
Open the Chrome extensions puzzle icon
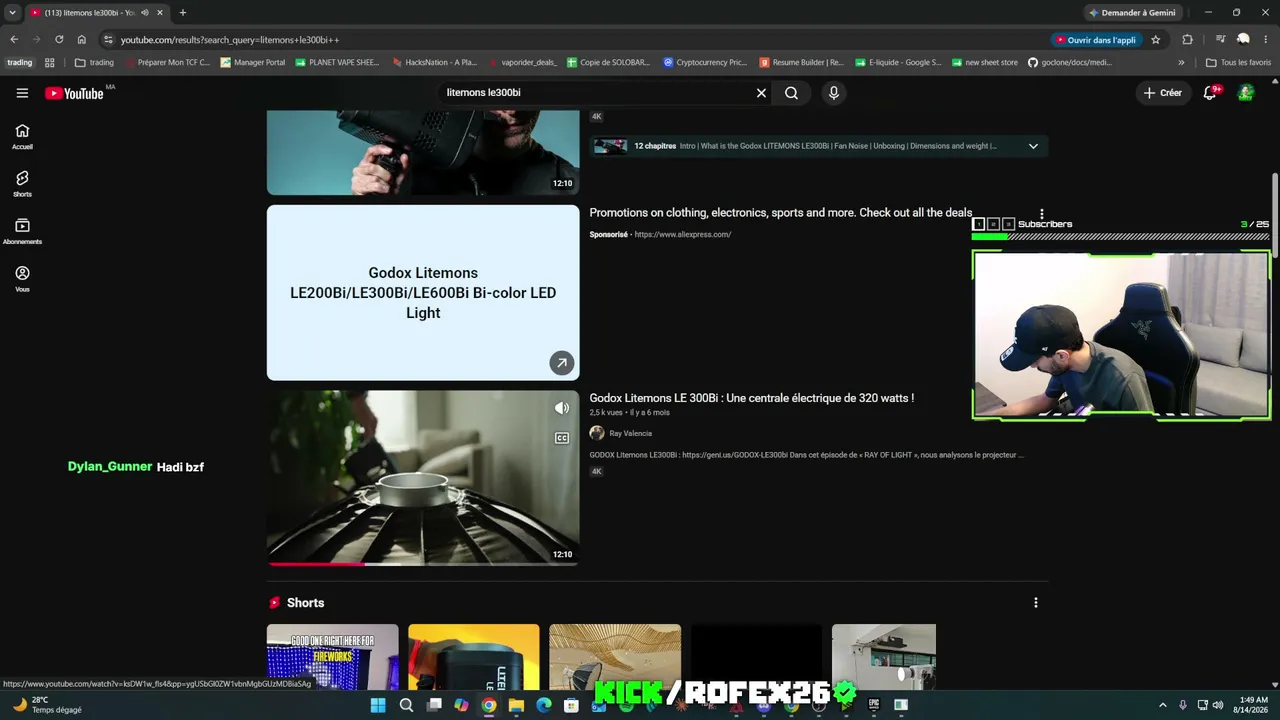tap(1188, 40)
